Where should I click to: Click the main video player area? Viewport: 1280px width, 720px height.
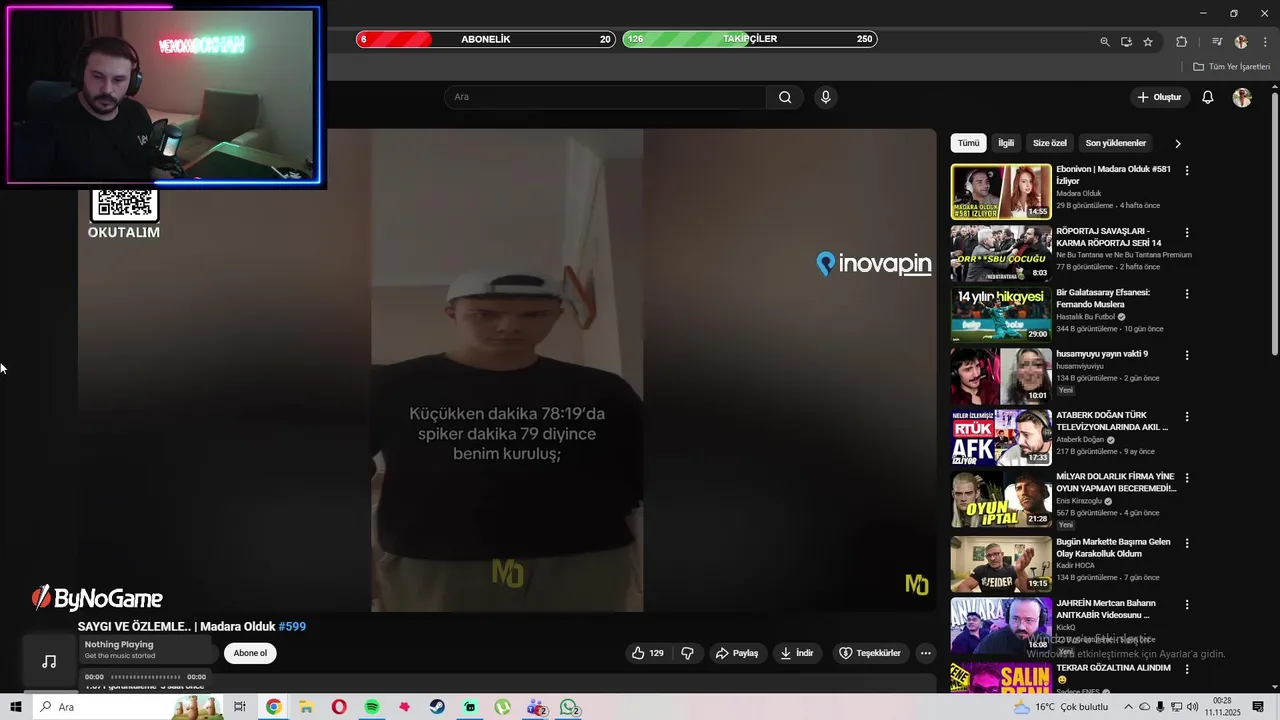pos(507,370)
